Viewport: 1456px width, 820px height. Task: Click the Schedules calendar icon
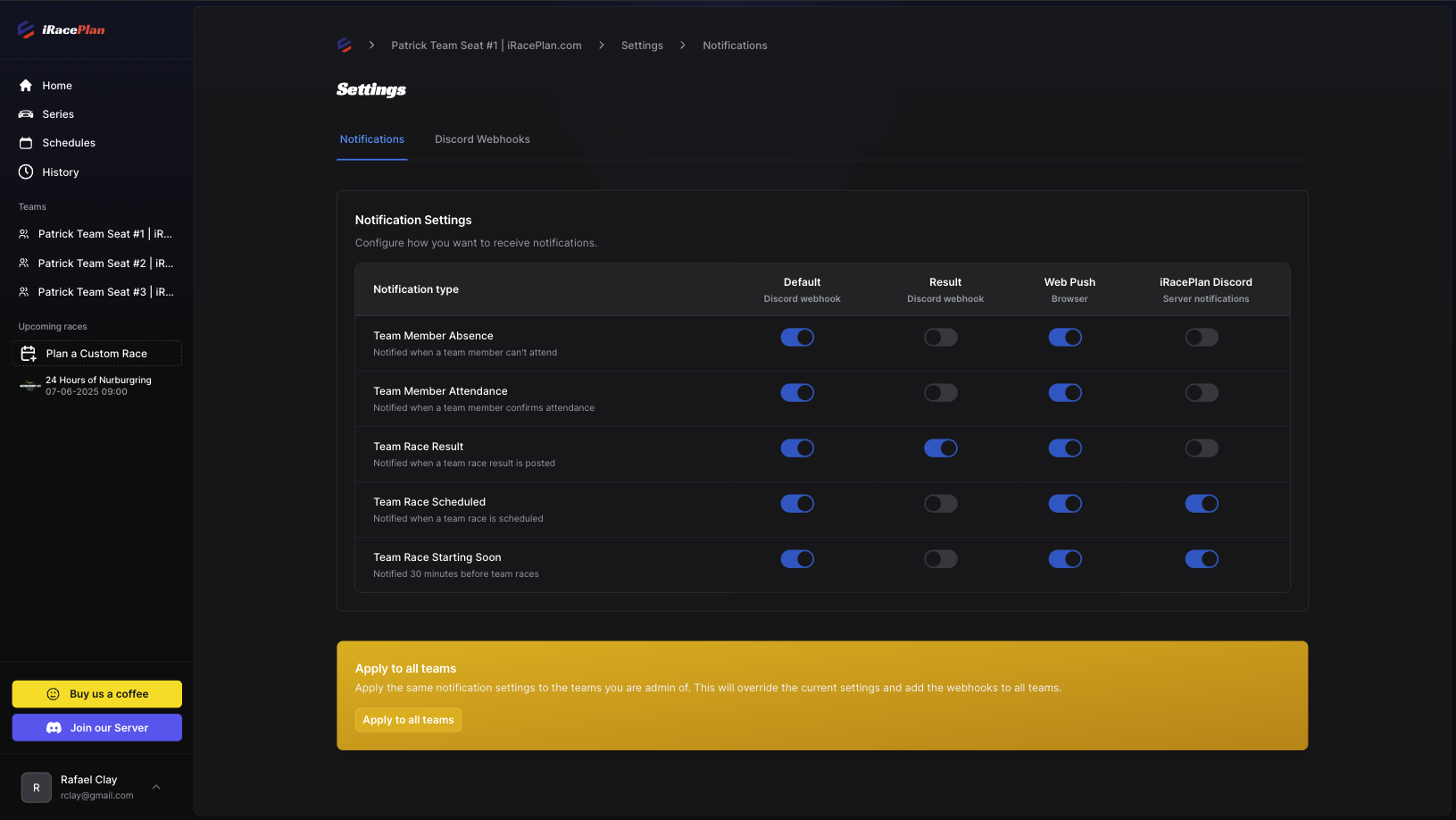click(x=25, y=143)
